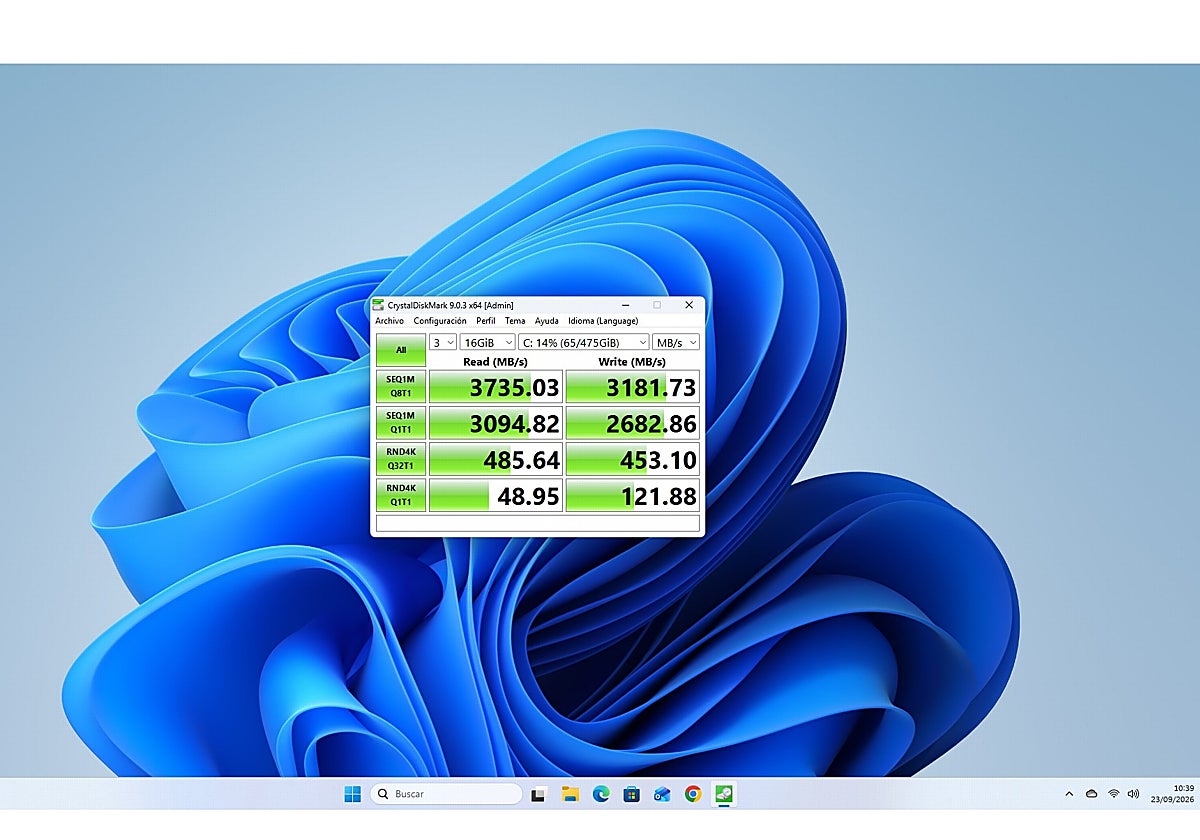The width and height of the screenshot is (1200, 840).
Task: Launch Google Chrome from the taskbar
Action: 693,794
